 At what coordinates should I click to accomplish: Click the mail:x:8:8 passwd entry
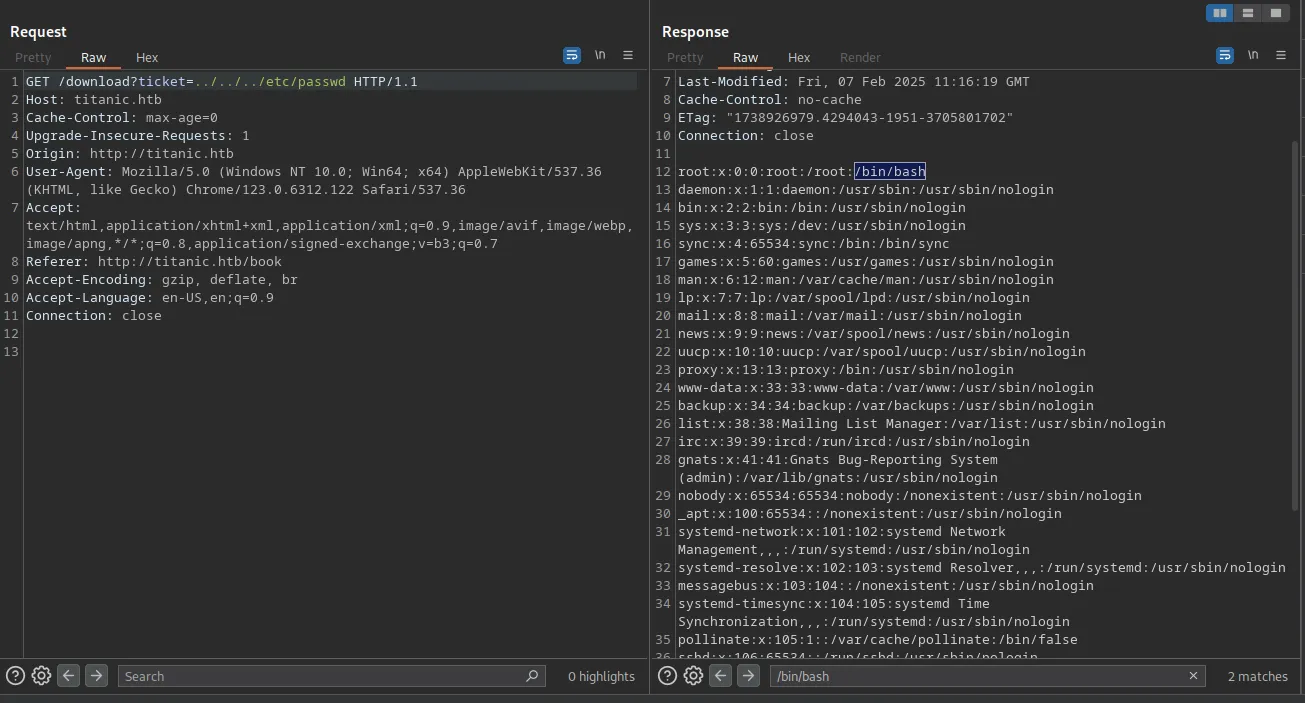(x=850, y=316)
